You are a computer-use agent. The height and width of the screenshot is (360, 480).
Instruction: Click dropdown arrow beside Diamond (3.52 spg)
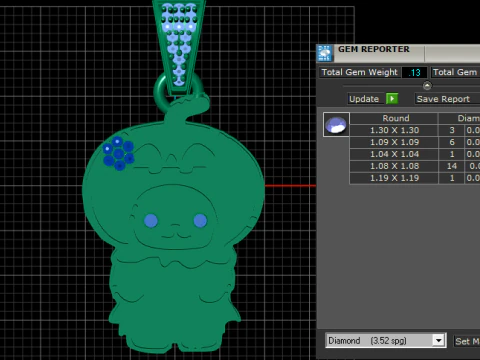click(439, 341)
